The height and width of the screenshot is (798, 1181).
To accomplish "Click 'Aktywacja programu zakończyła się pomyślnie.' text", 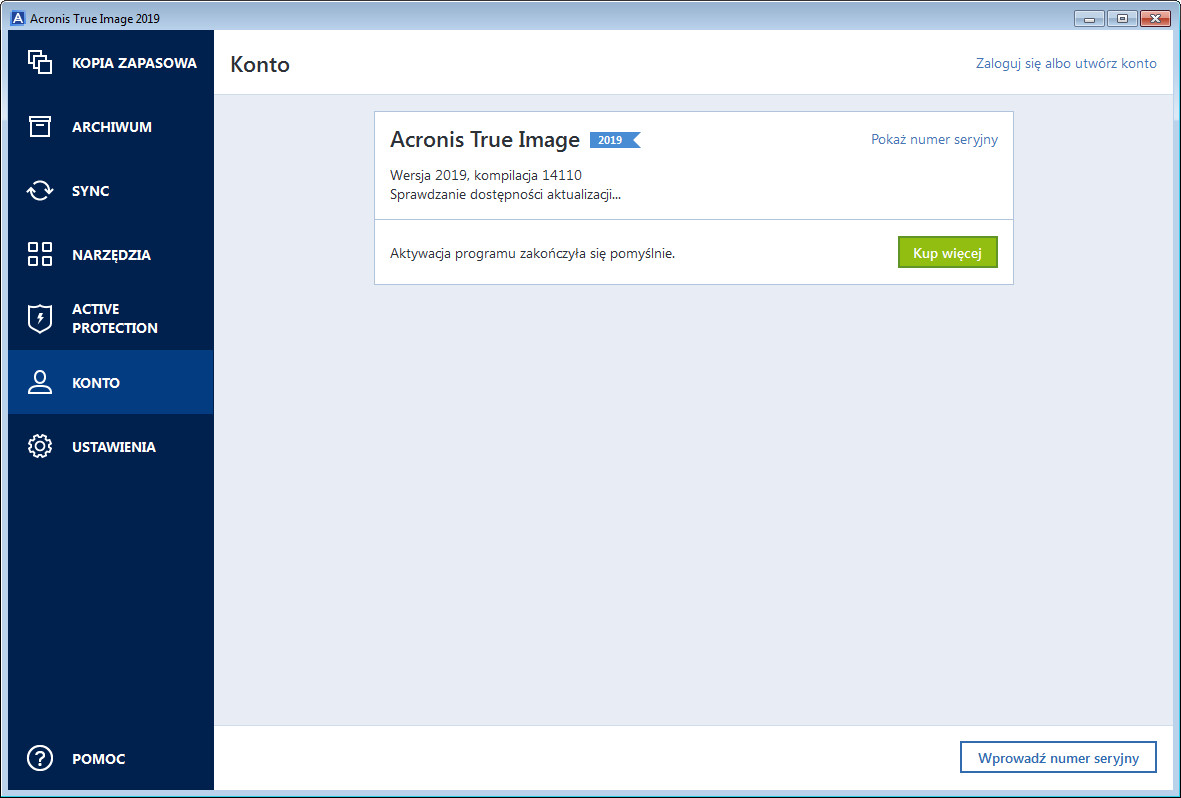I will [533, 253].
